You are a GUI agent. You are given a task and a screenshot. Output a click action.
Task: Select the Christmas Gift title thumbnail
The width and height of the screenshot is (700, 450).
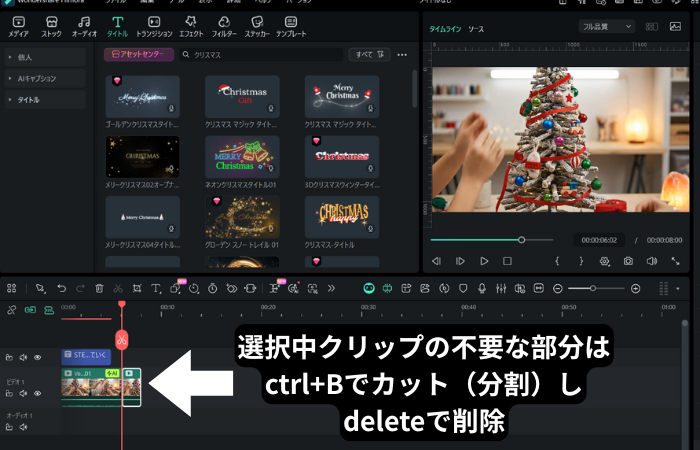pos(242,96)
